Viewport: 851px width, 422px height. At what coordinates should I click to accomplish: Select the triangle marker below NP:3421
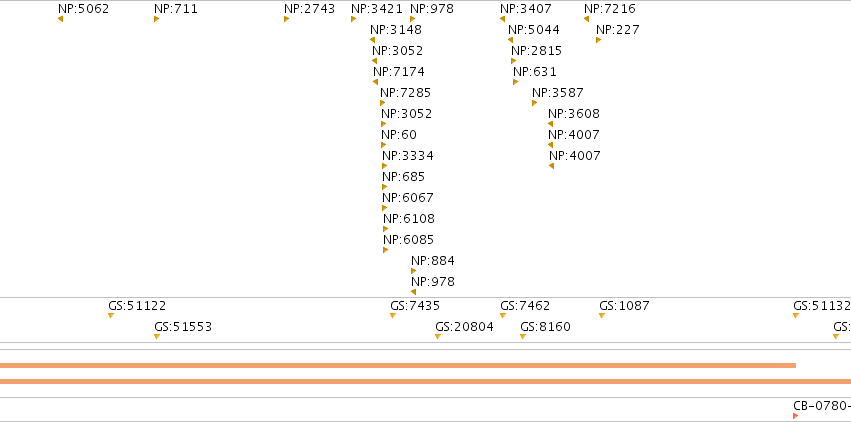pyautogui.click(x=353, y=19)
